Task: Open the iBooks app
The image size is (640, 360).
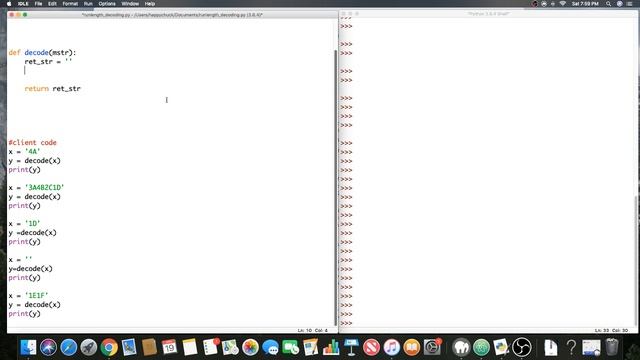Action: click(x=412, y=347)
